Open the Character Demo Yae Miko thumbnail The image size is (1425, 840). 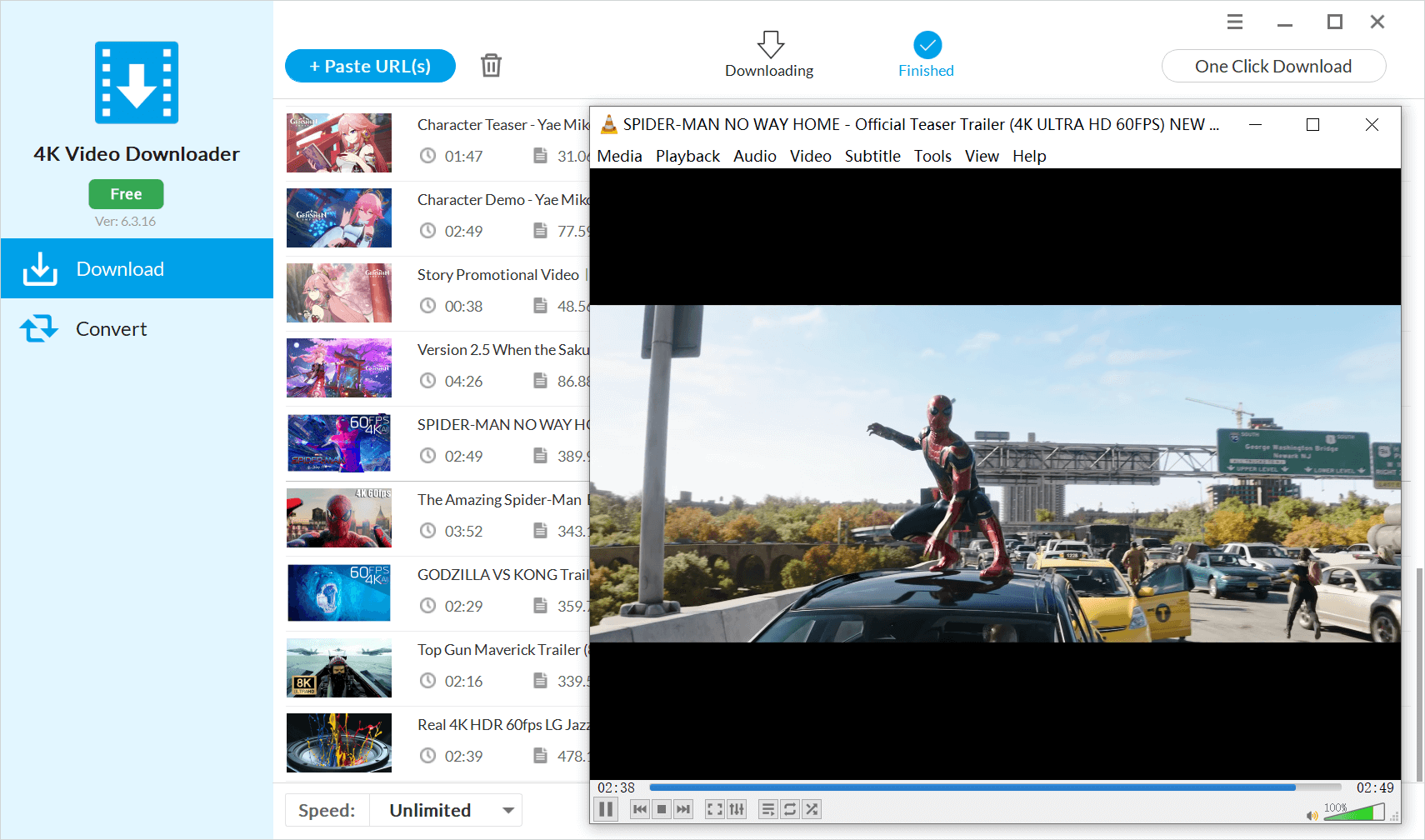click(x=339, y=217)
